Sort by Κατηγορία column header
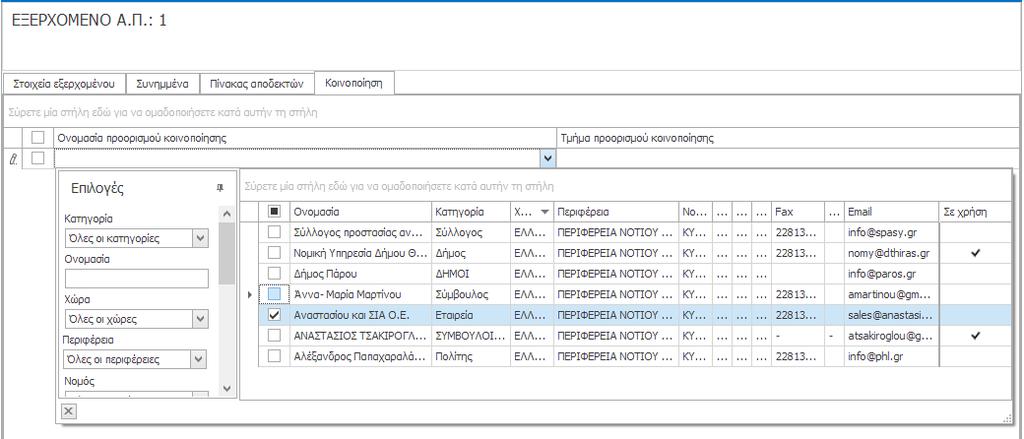This screenshot has width=1024, height=439. pos(470,212)
